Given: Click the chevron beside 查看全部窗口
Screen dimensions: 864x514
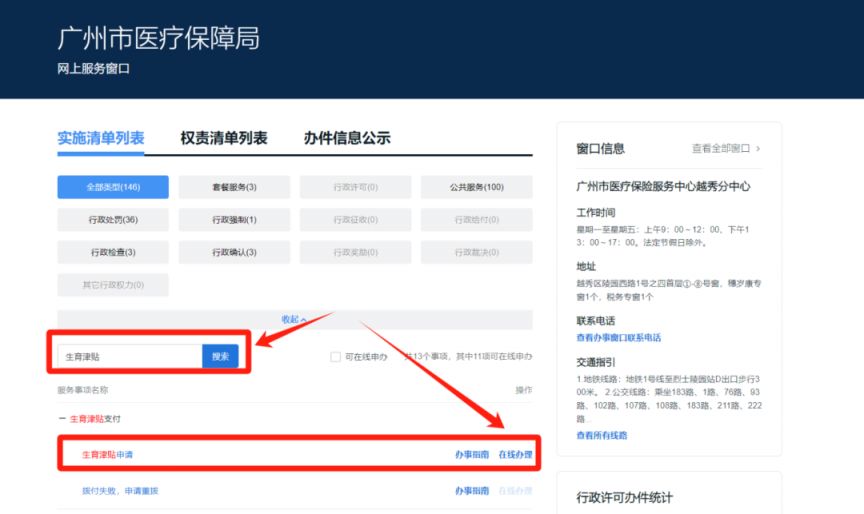Looking at the screenshot, I should [758, 149].
